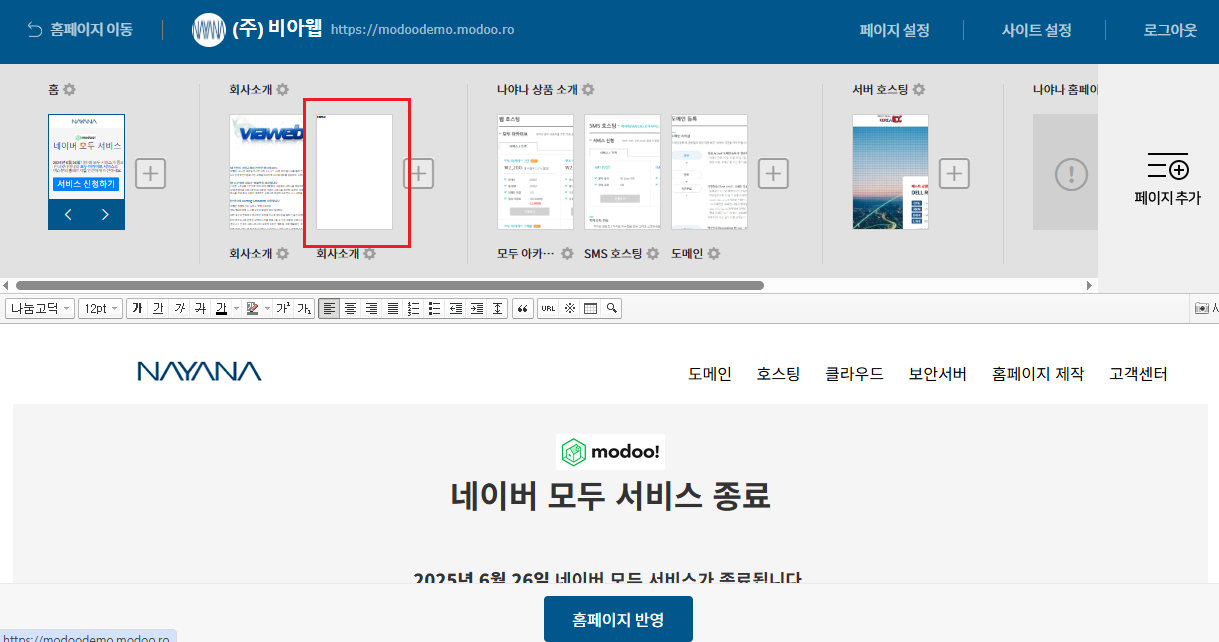This screenshot has width=1219, height=642.
Task: Open find and replace tool
Action: [x=611, y=308]
